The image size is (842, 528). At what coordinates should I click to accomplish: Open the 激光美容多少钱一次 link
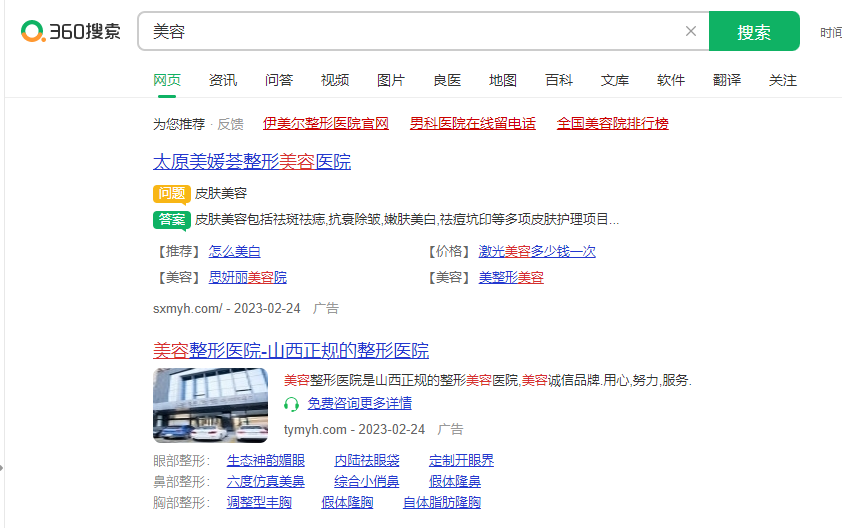point(537,251)
